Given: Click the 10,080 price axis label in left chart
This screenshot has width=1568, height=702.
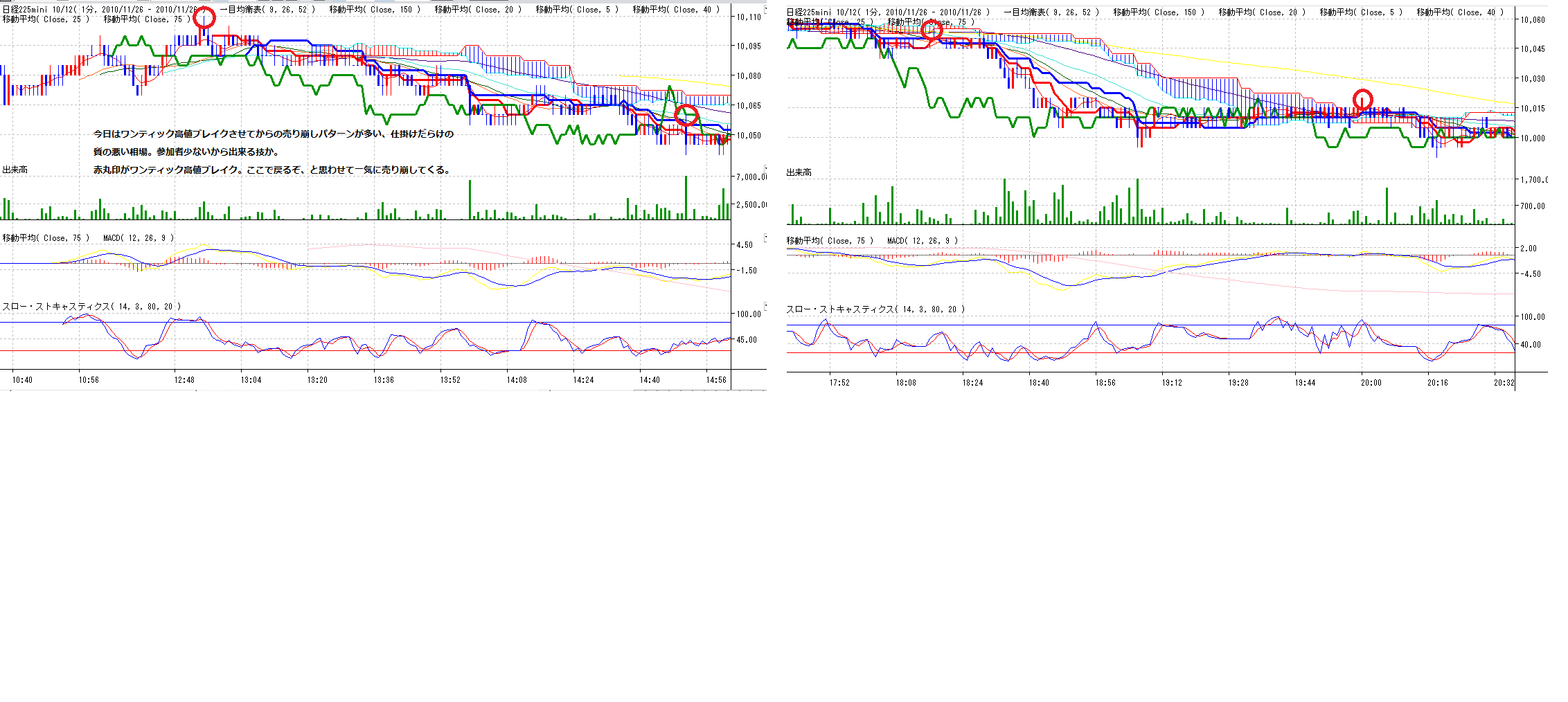Looking at the screenshot, I should pos(749,76).
